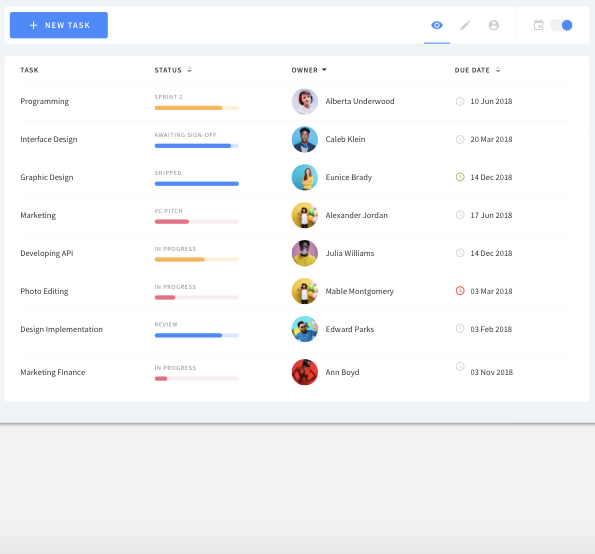Create a new task
This screenshot has width=595, height=554.
pos(59,25)
